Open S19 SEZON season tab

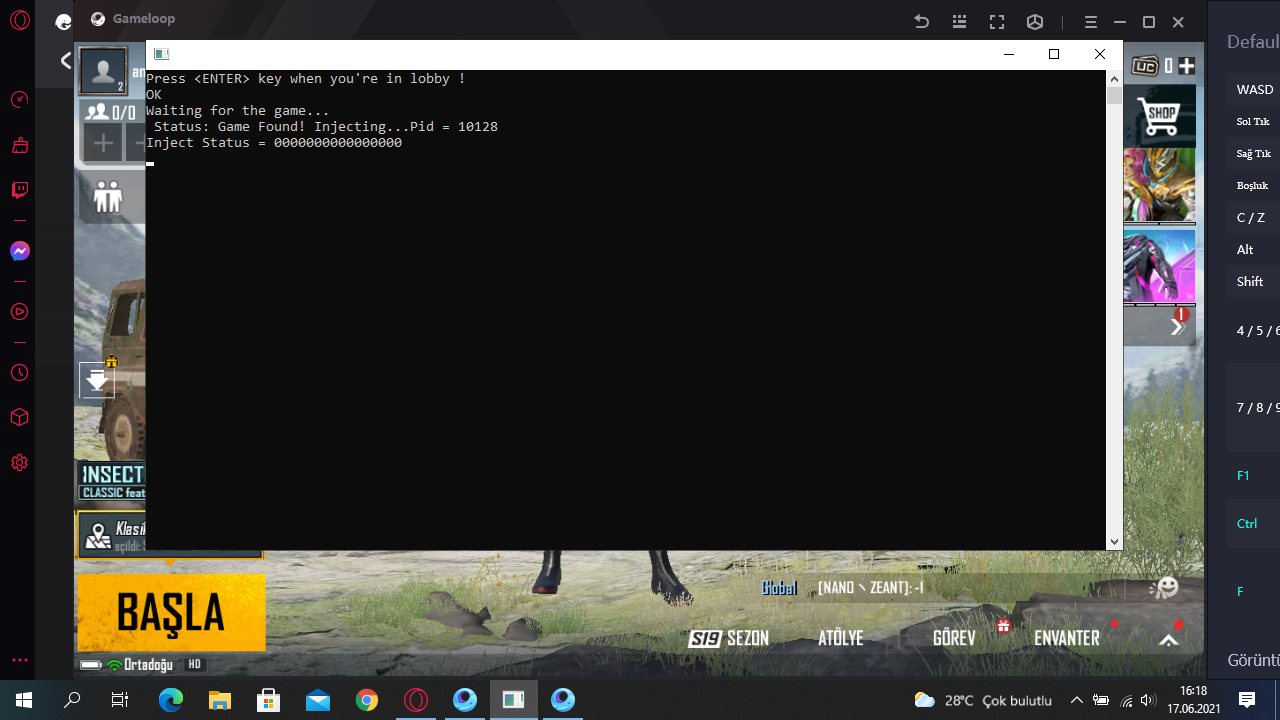click(x=728, y=638)
